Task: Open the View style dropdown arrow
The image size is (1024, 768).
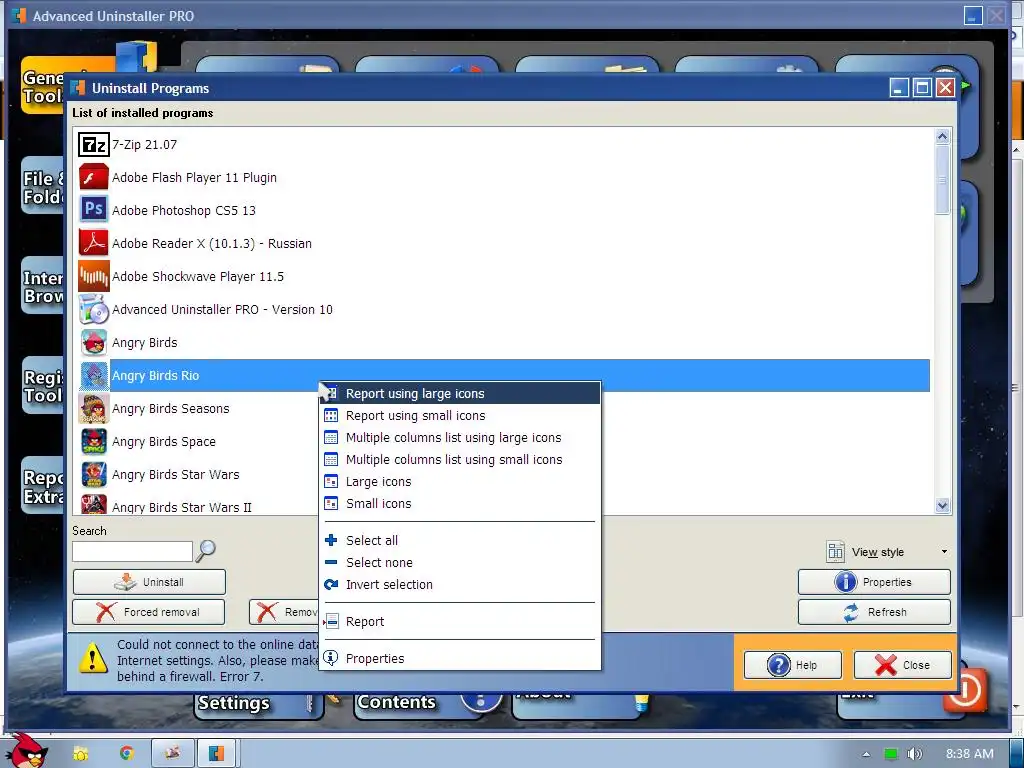Action: pyautogui.click(x=944, y=552)
